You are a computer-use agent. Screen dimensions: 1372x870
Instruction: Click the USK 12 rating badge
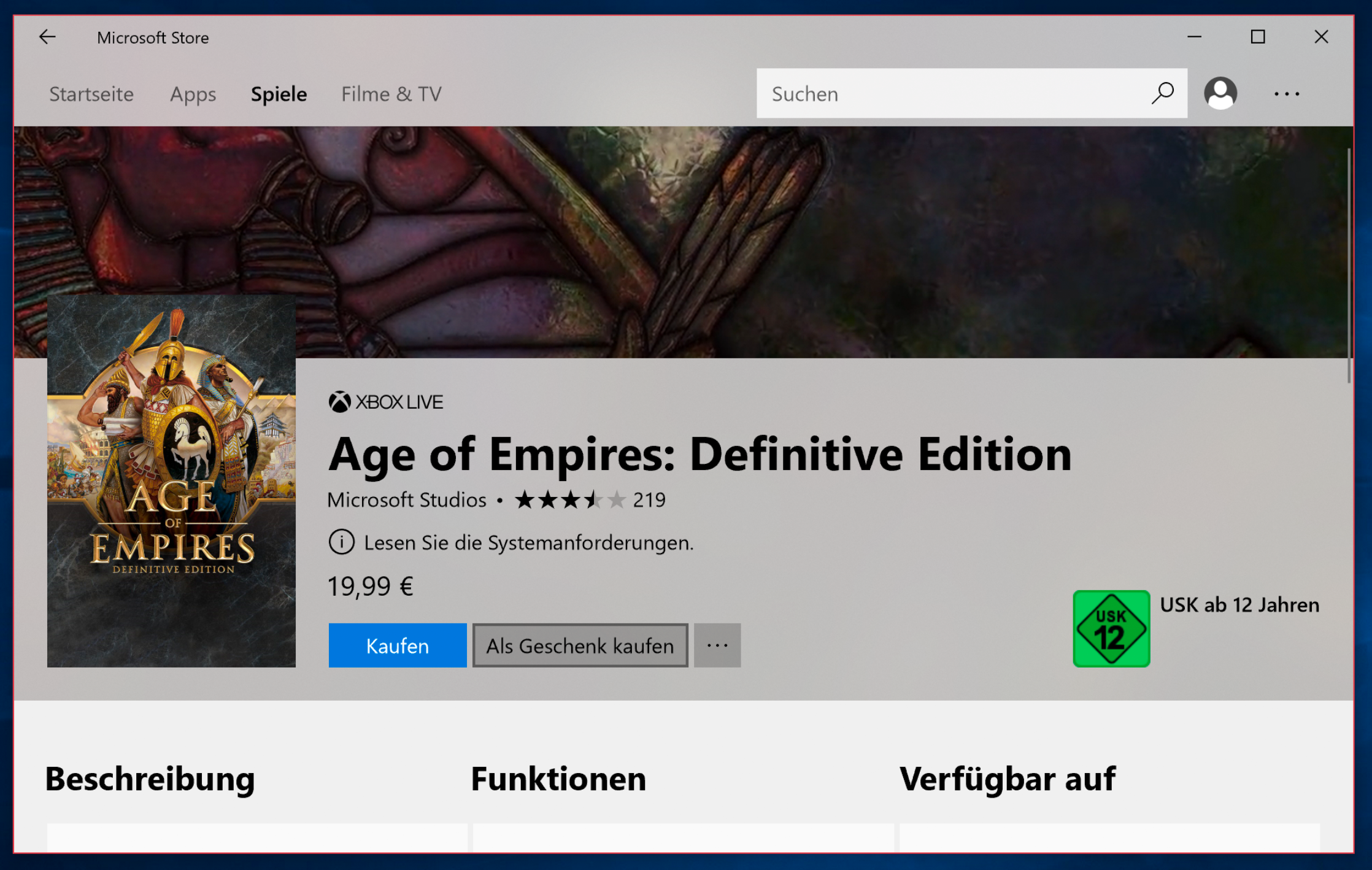1111,628
